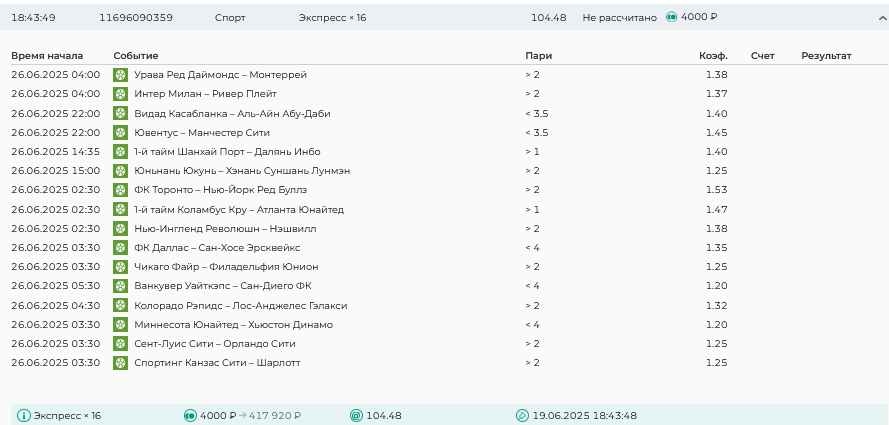Click the Результат column header

tap(826, 56)
